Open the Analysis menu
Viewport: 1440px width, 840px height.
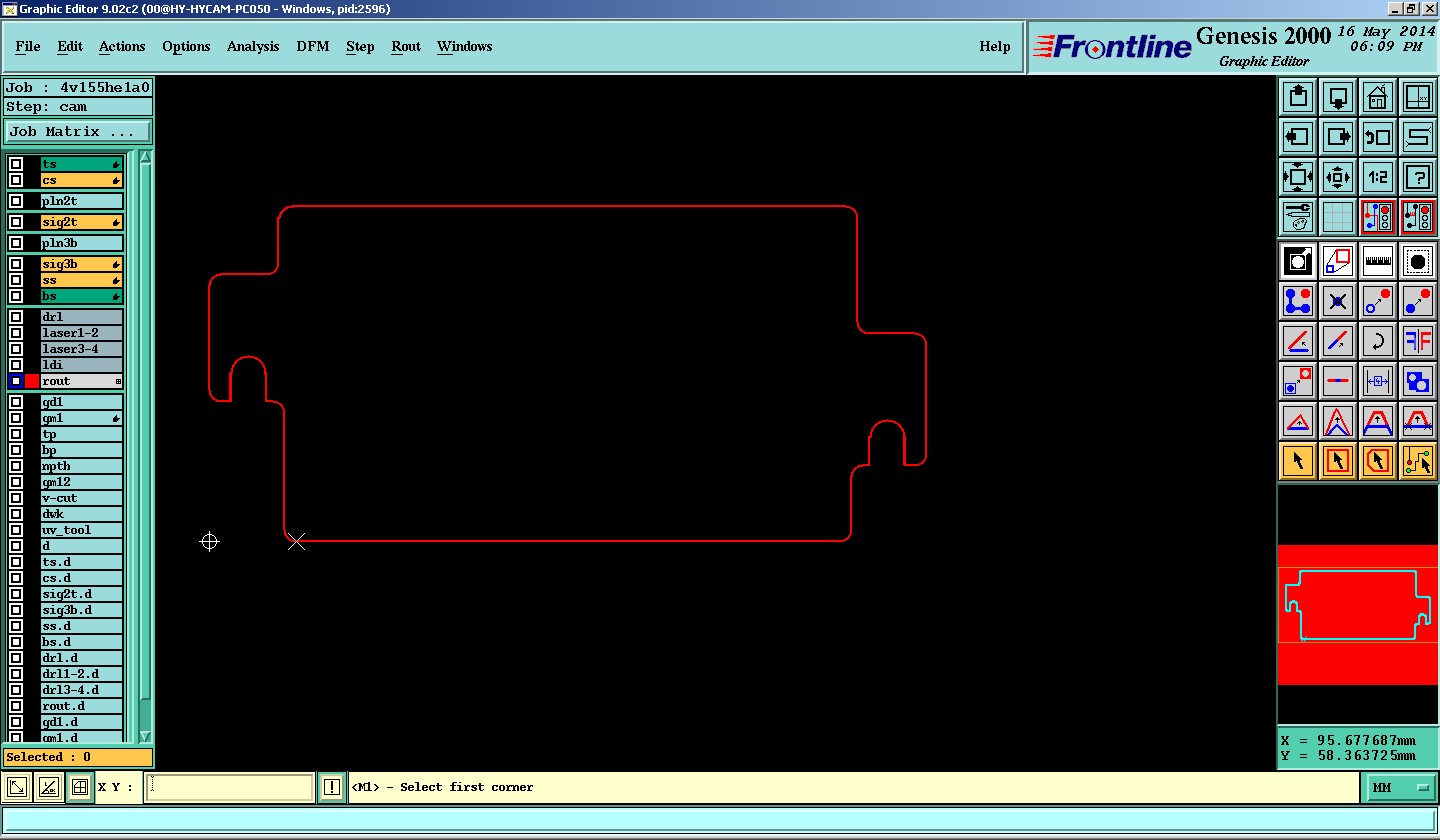253,47
